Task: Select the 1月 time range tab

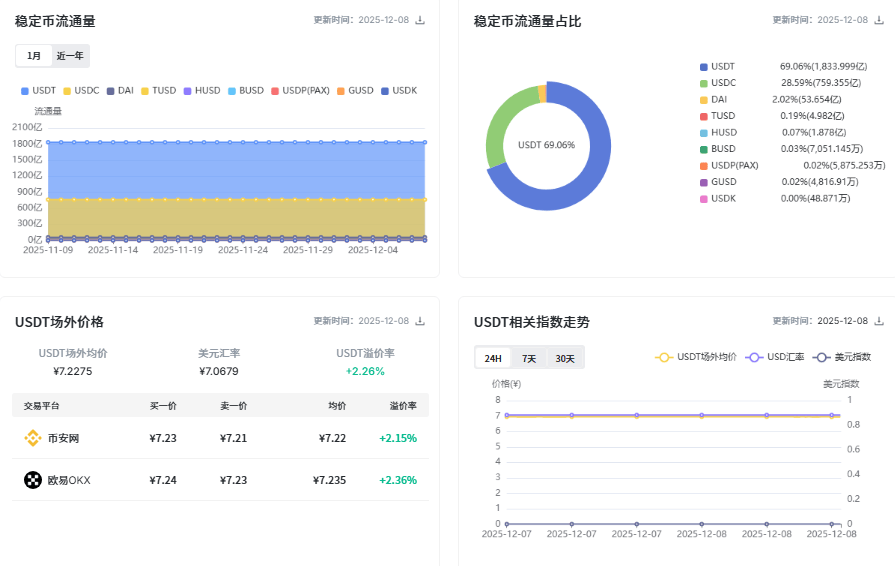Action: (x=34, y=56)
